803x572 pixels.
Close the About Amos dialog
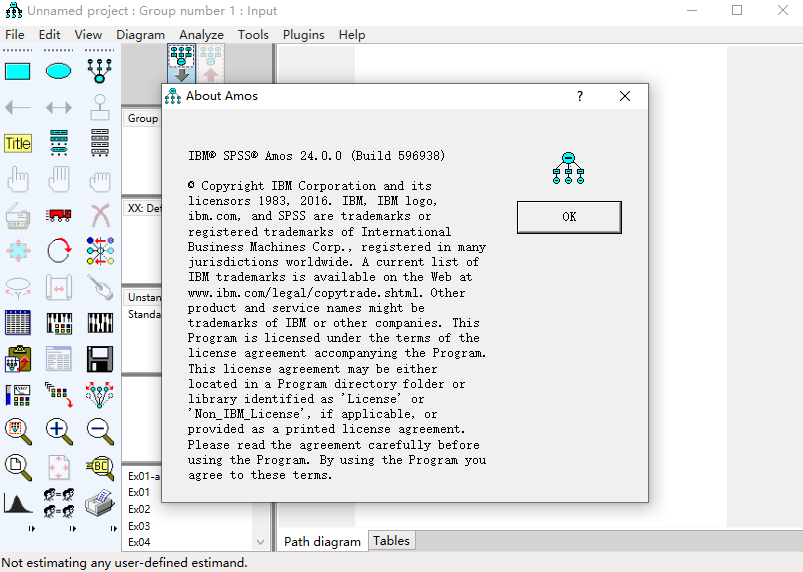tap(624, 96)
